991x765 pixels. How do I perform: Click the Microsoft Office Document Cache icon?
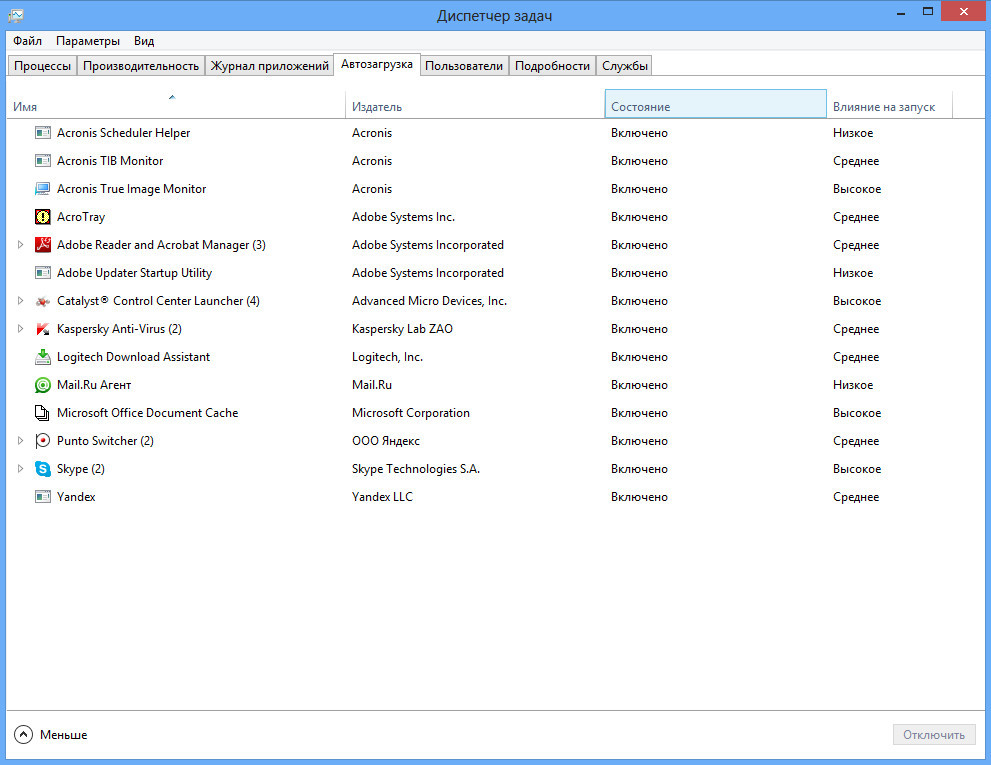43,413
